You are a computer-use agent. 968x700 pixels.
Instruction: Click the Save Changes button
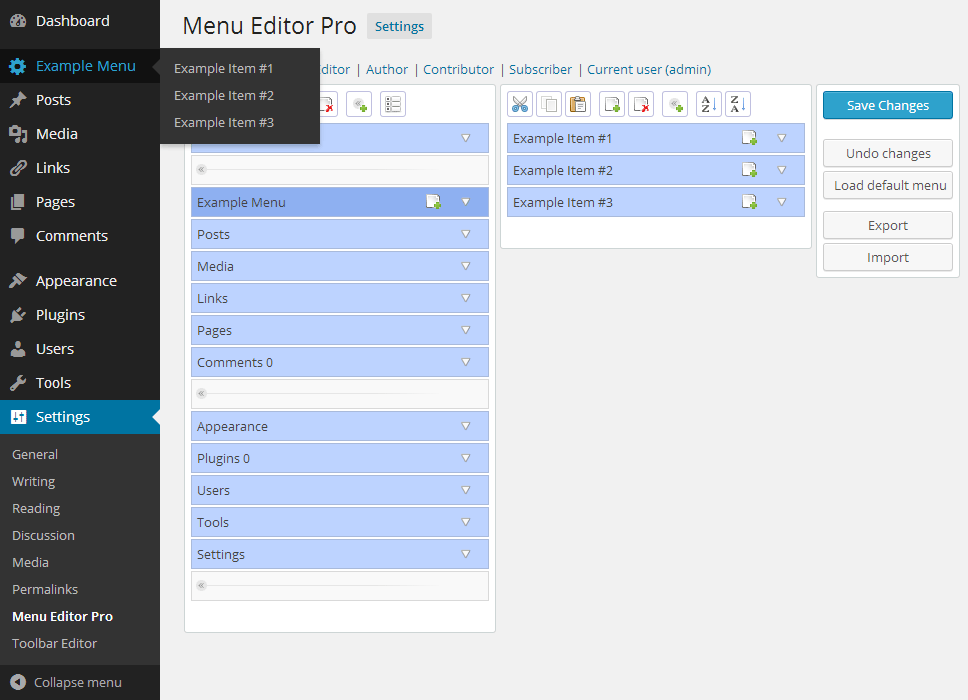point(887,105)
